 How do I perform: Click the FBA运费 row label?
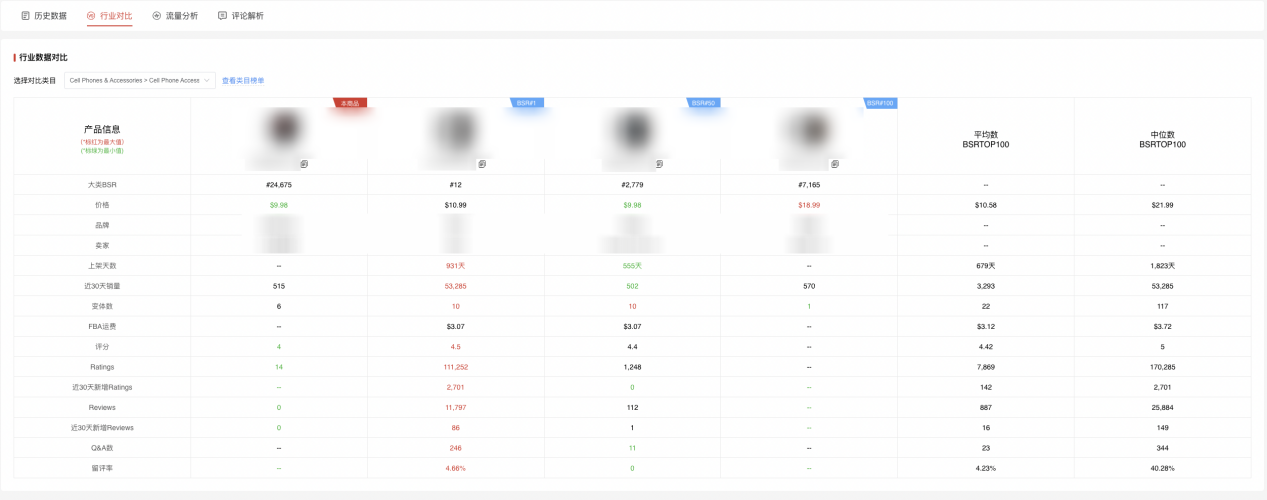(102, 326)
